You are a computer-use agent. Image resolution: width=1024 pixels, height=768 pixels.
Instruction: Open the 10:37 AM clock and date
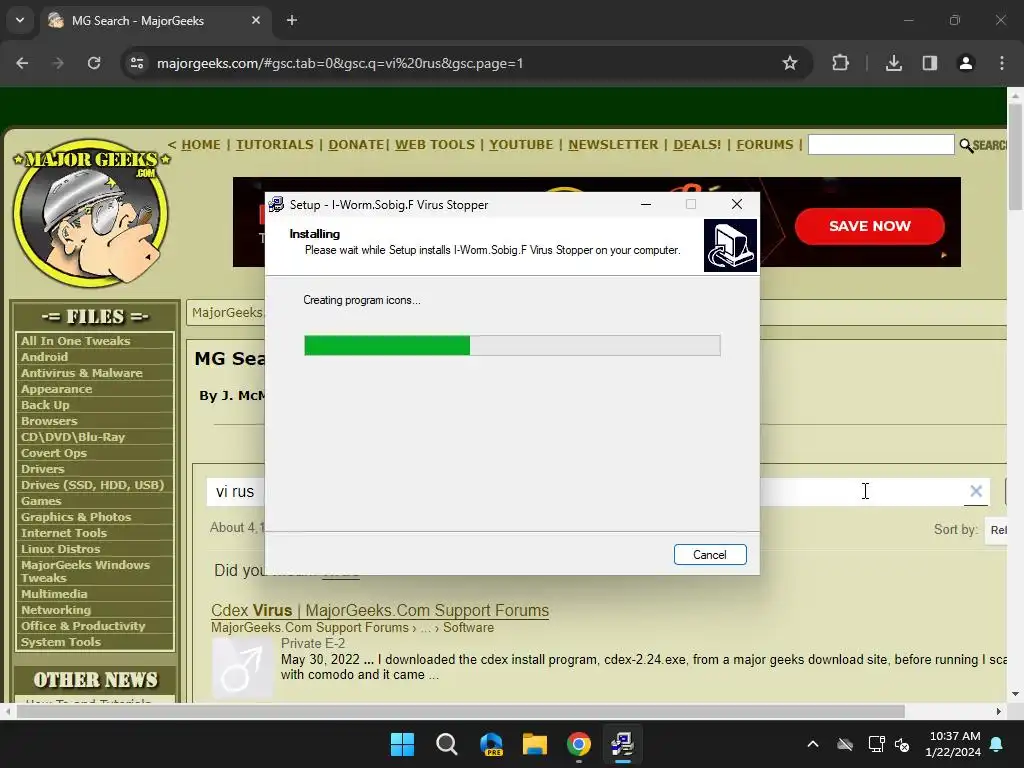point(953,744)
